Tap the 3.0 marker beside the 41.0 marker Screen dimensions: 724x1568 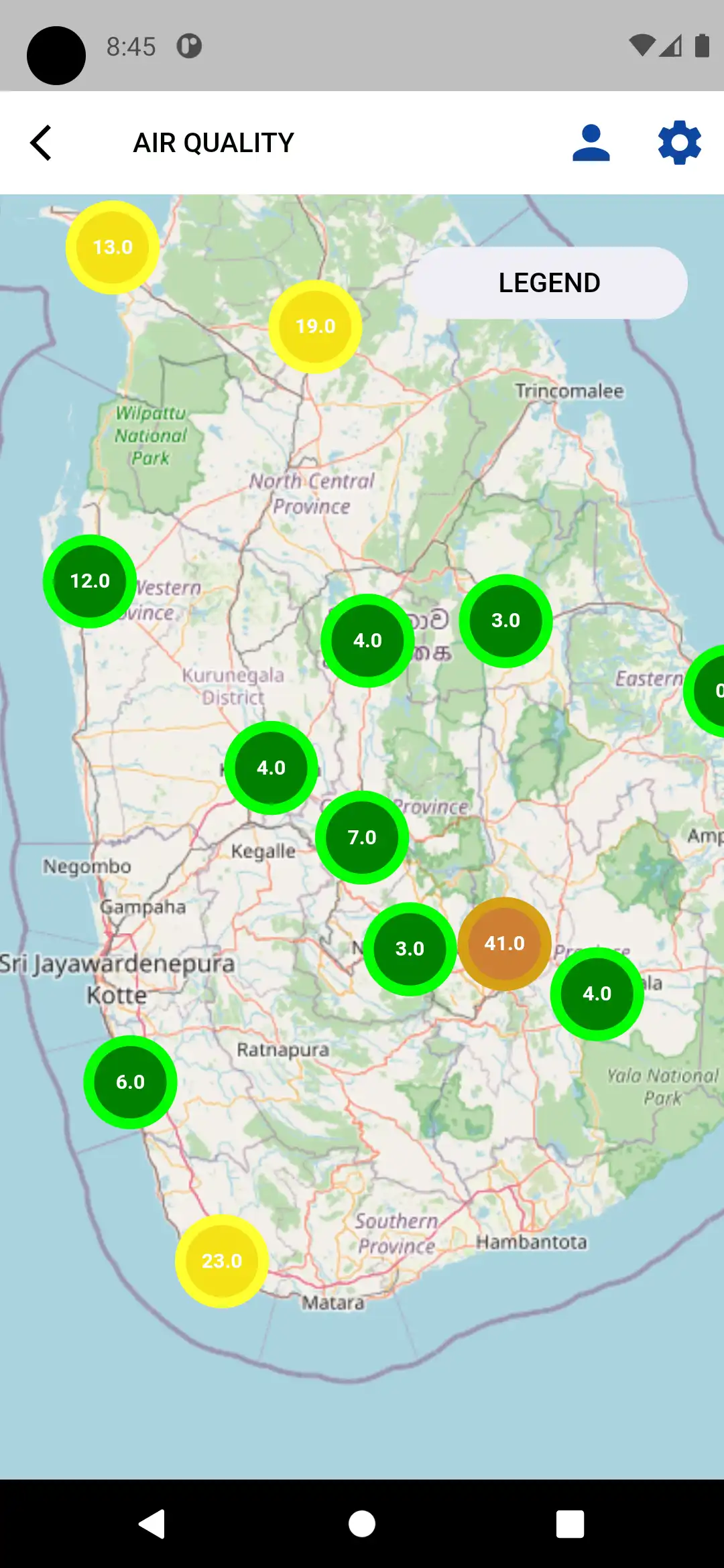click(410, 949)
